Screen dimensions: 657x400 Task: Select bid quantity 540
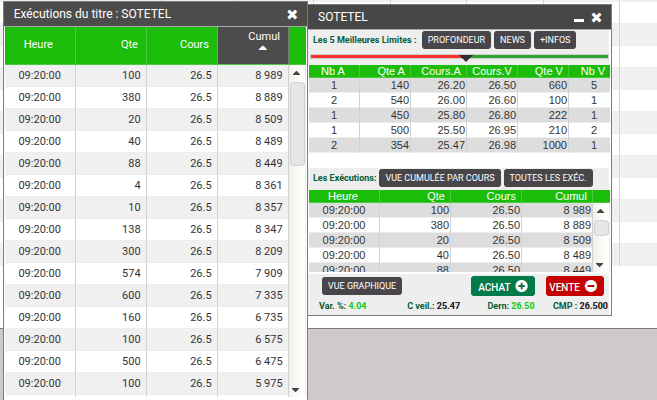[x=399, y=101]
